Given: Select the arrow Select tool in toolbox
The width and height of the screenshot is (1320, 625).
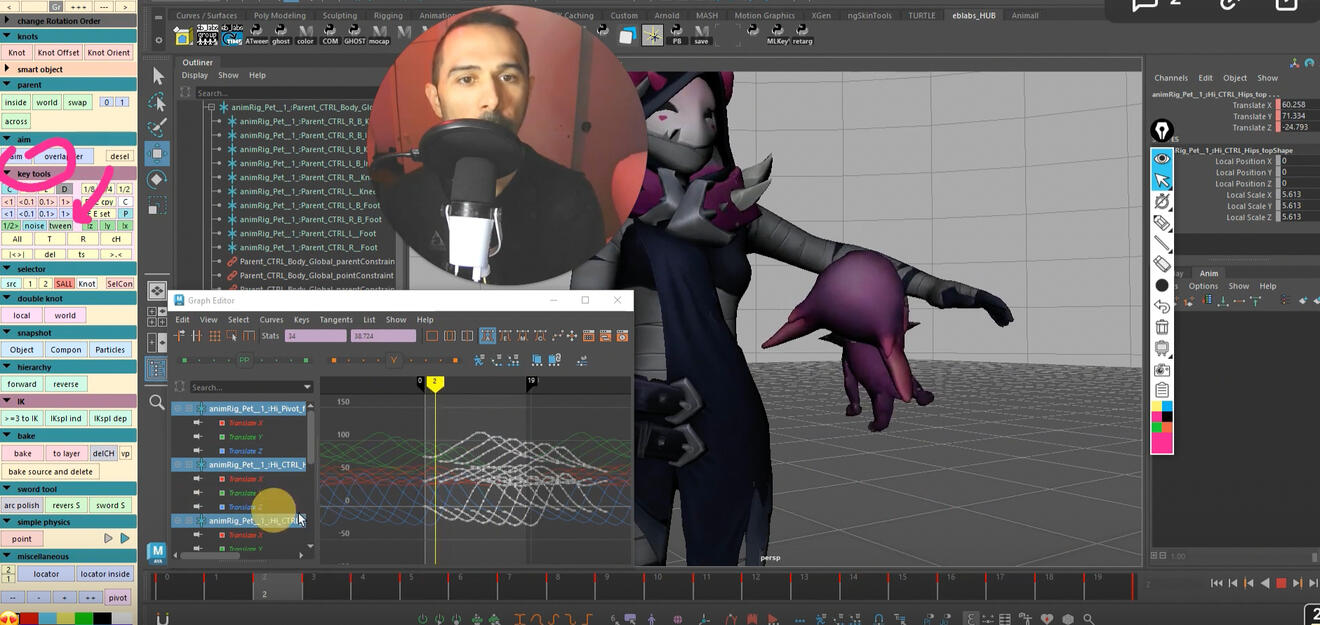Looking at the screenshot, I should [157, 76].
